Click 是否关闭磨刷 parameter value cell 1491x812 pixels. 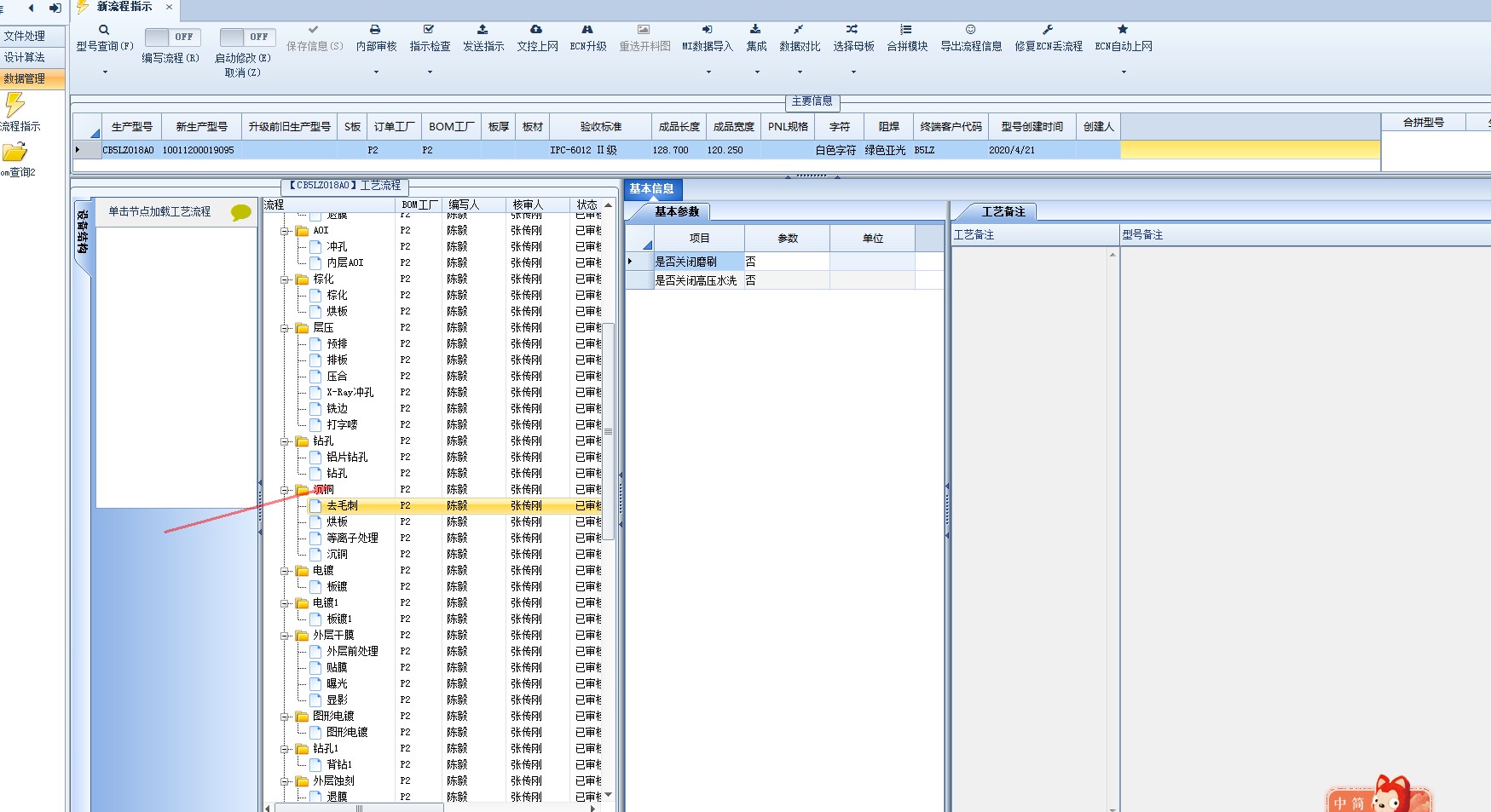tap(787, 262)
